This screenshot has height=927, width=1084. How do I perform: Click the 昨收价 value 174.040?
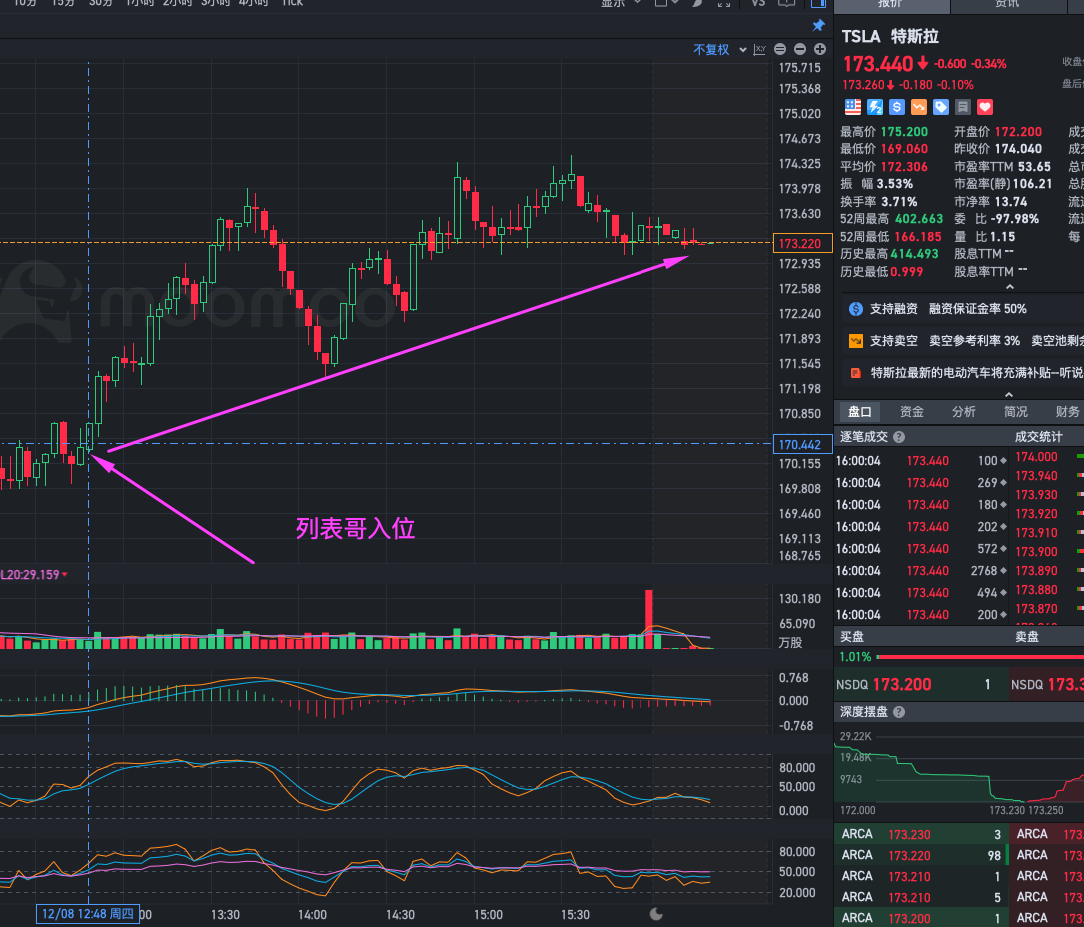[1018, 149]
